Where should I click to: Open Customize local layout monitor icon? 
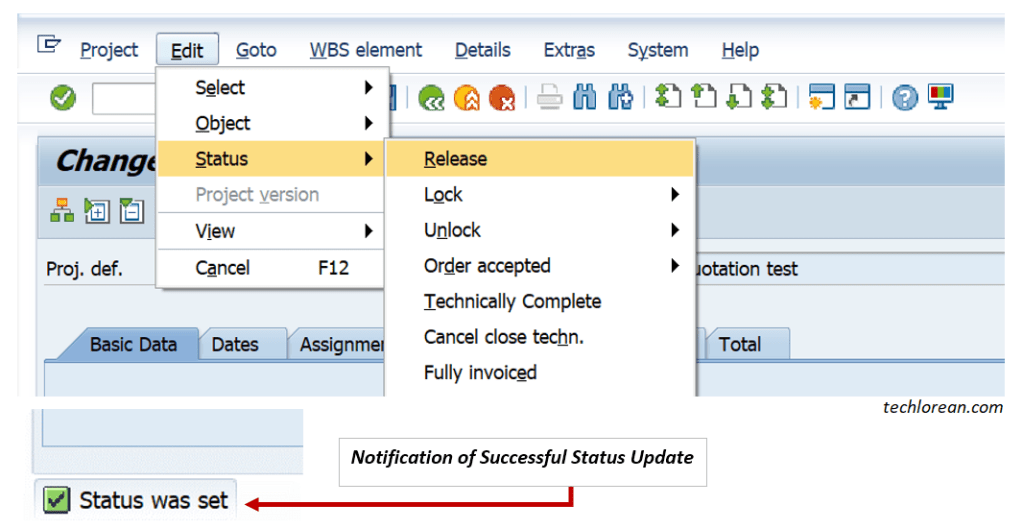(x=941, y=97)
